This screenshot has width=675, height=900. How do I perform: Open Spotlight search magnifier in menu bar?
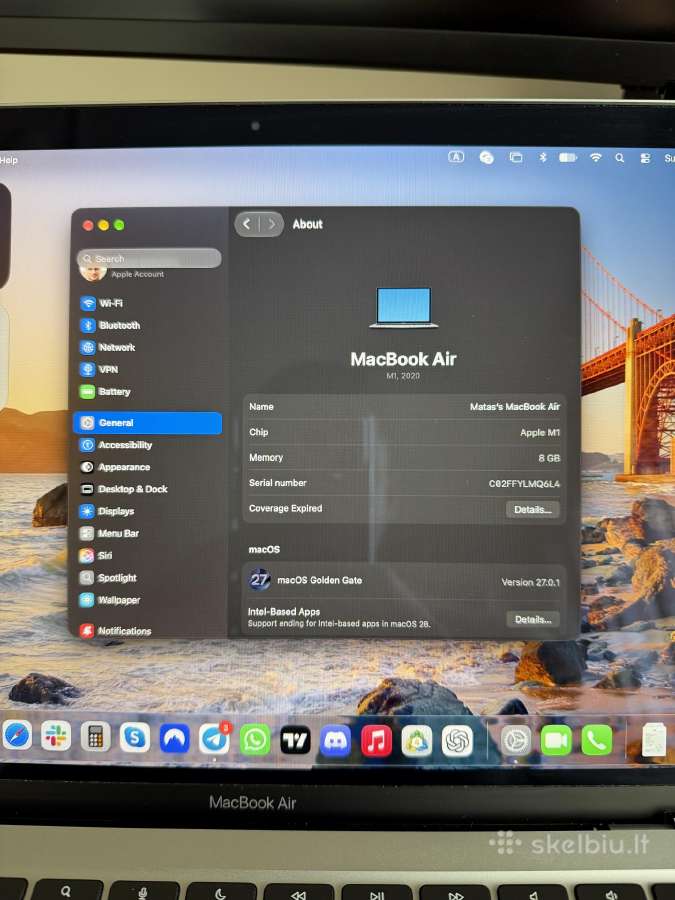pyautogui.click(x=620, y=158)
